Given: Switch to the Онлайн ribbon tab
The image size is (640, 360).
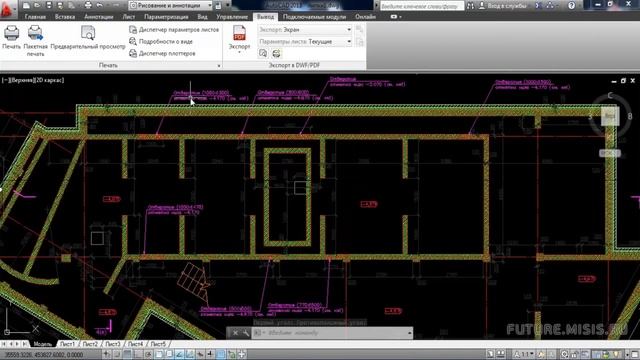Looking at the screenshot, I should click(x=365, y=17).
